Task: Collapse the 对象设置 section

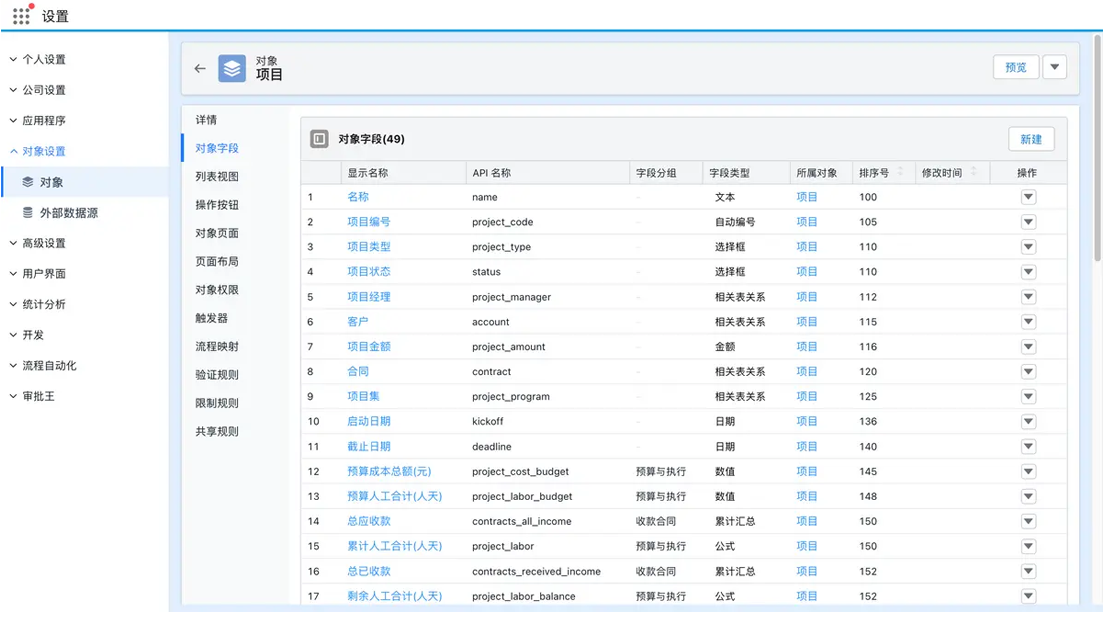Action: [x=44, y=152]
